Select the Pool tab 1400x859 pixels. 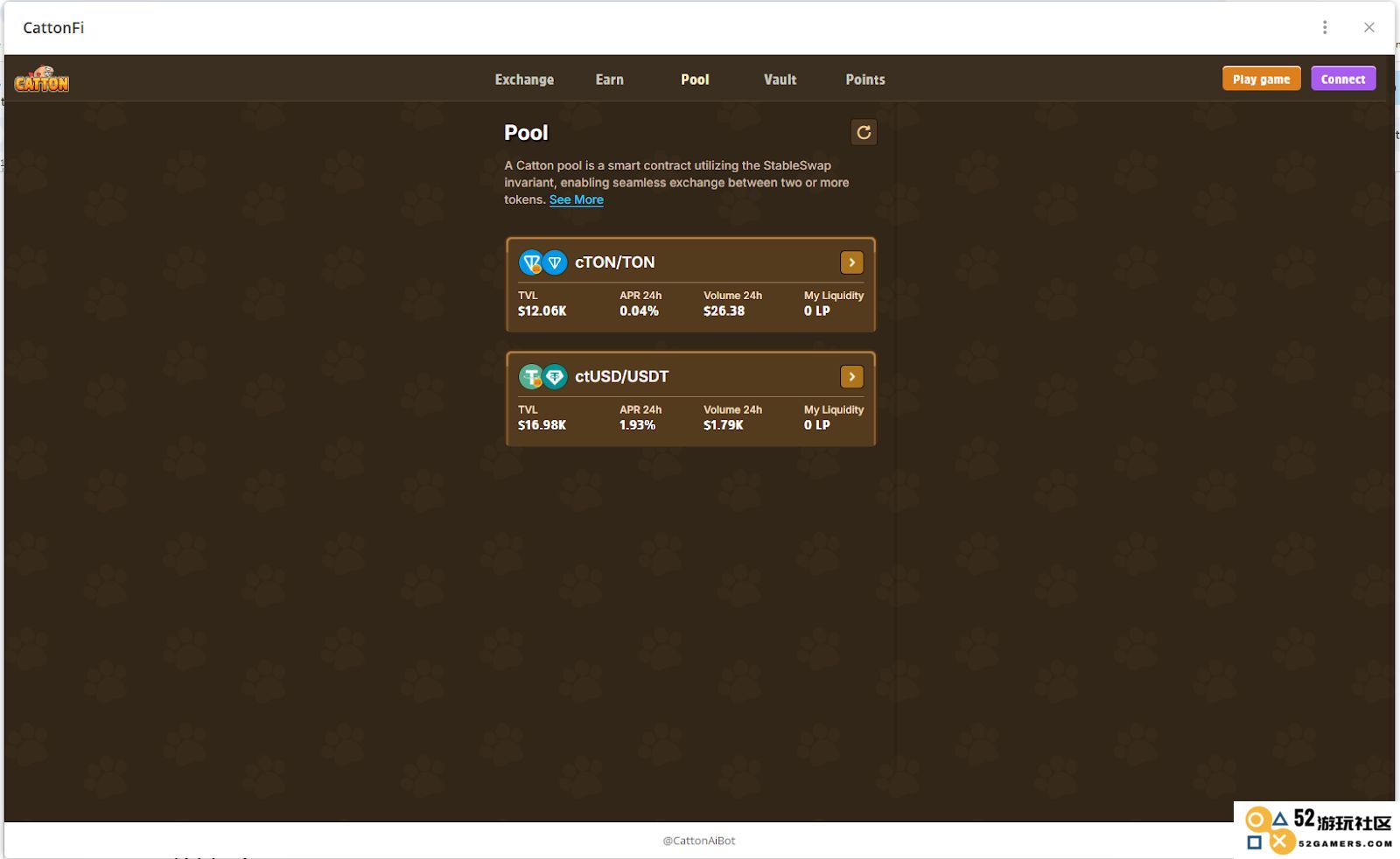tap(695, 80)
